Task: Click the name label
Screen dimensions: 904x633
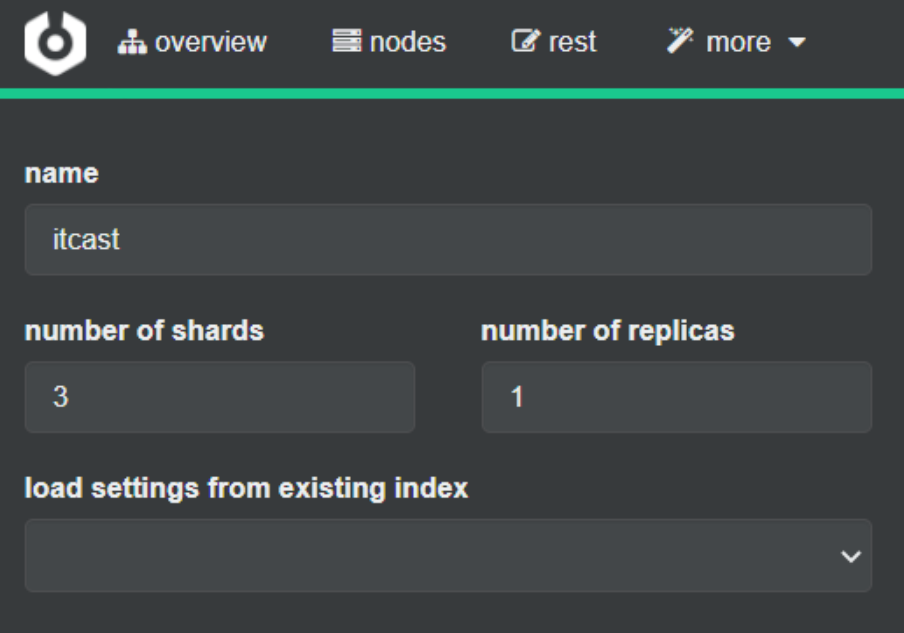Action: coord(62,173)
